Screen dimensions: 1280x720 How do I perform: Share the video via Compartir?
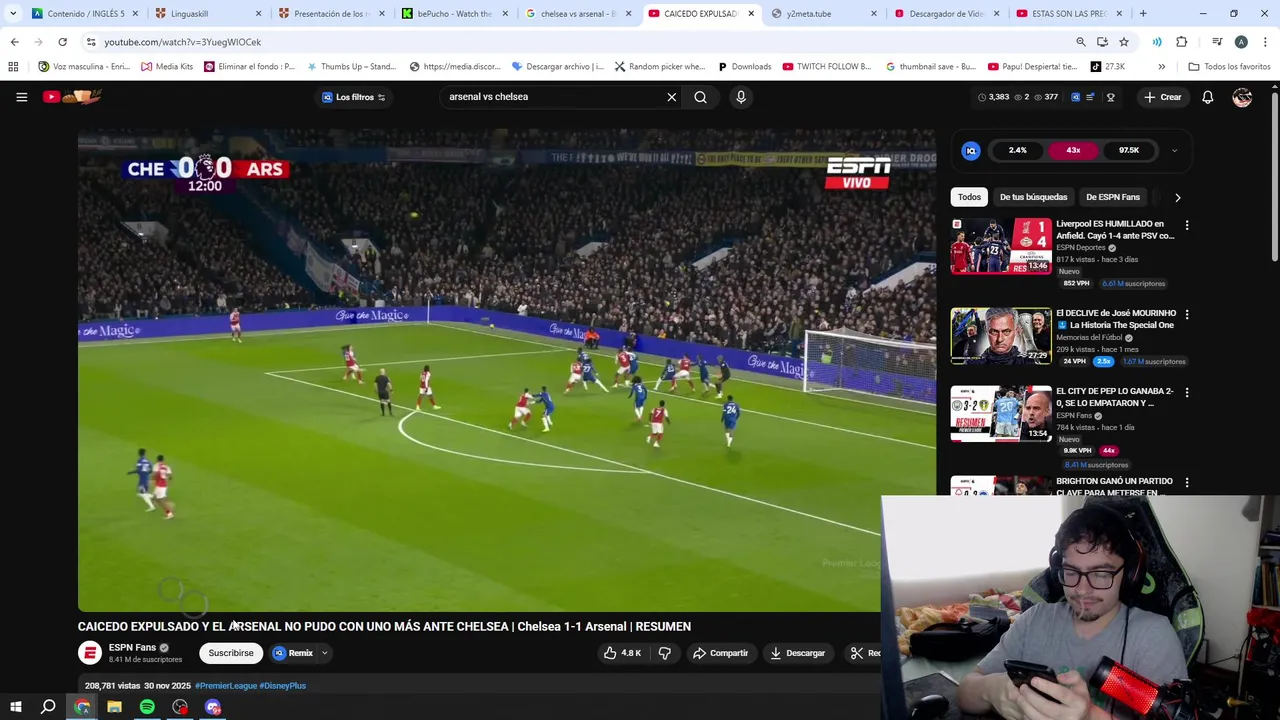pos(720,653)
